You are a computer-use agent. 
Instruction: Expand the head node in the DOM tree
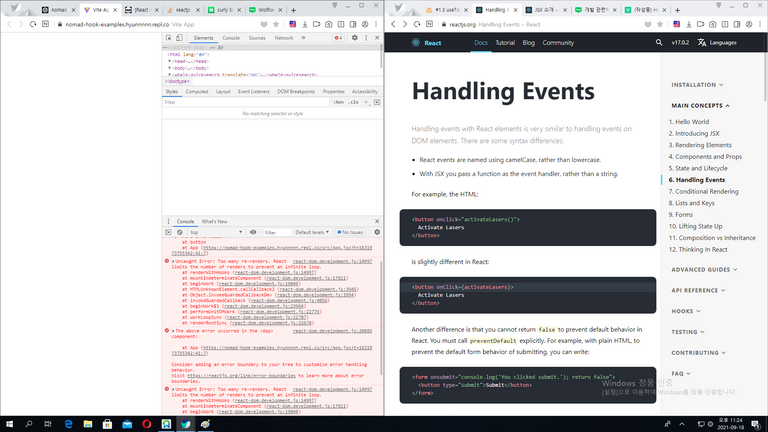[169, 61]
